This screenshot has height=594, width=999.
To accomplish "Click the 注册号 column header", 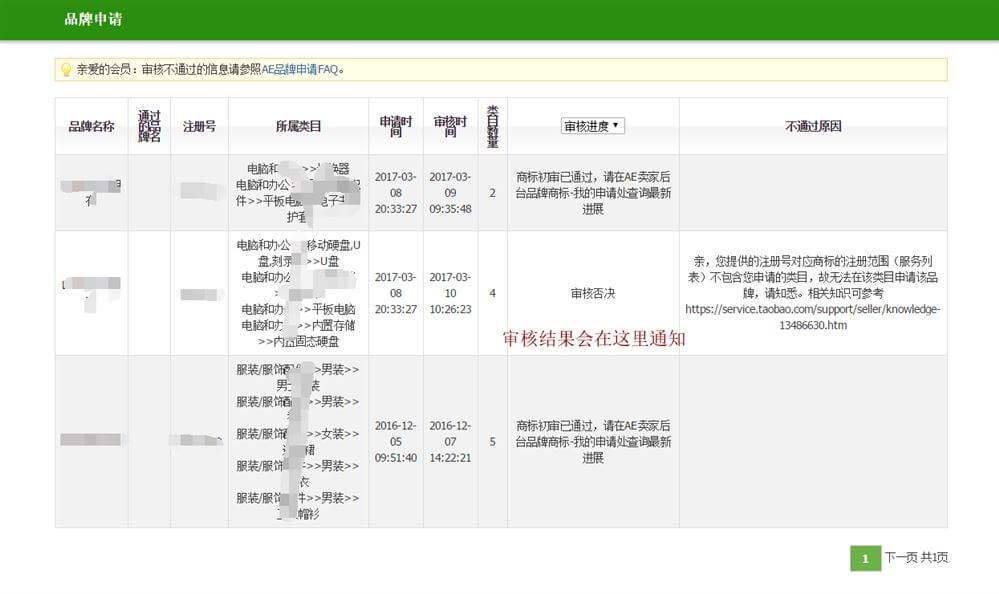I will 199,127.
